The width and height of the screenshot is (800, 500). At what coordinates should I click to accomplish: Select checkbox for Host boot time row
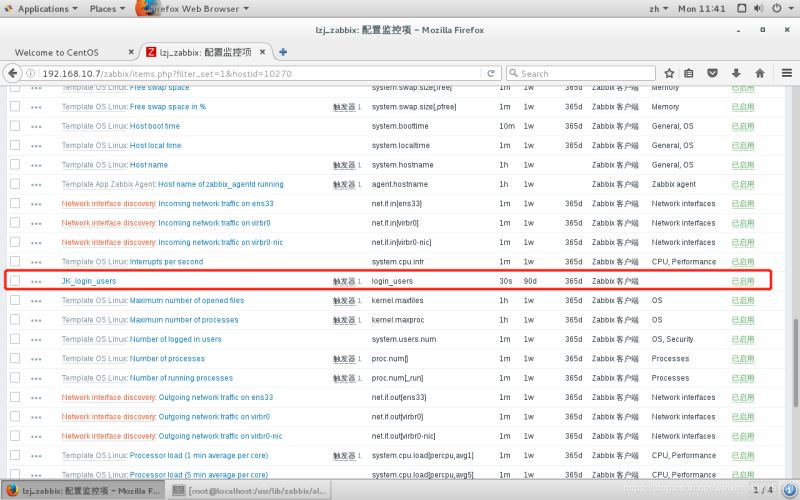pos(15,126)
